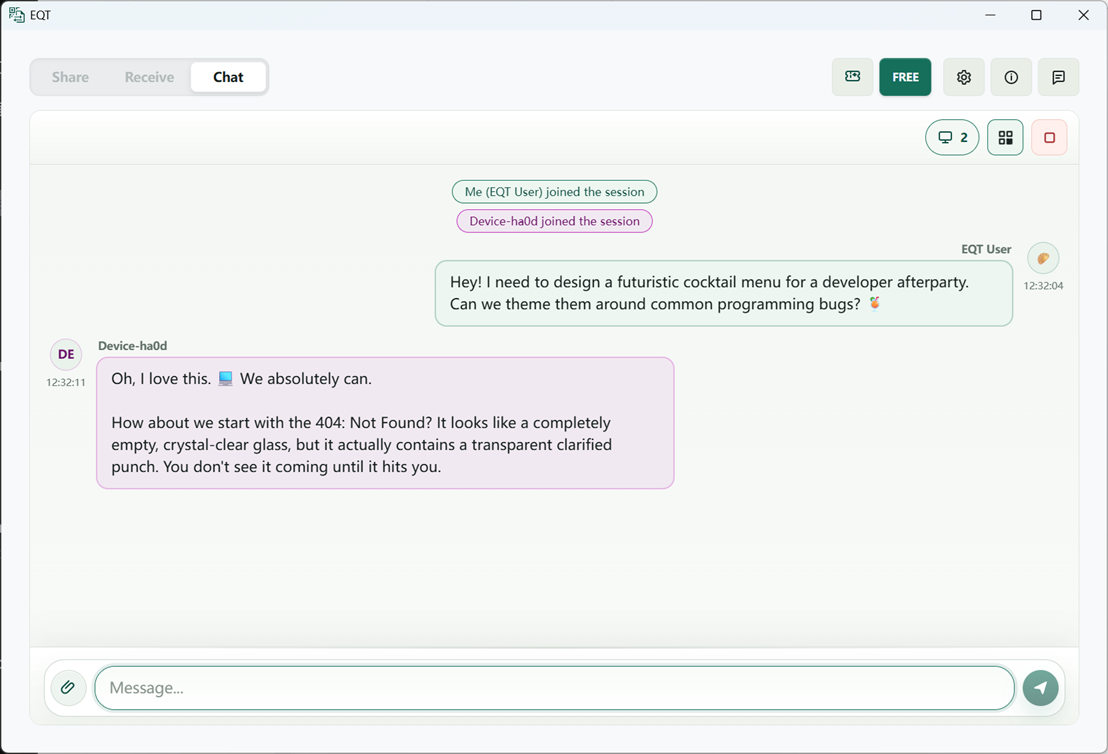The width and height of the screenshot is (1108, 754).
Task: Open the info circle icon
Action: [x=1011, y=77]
